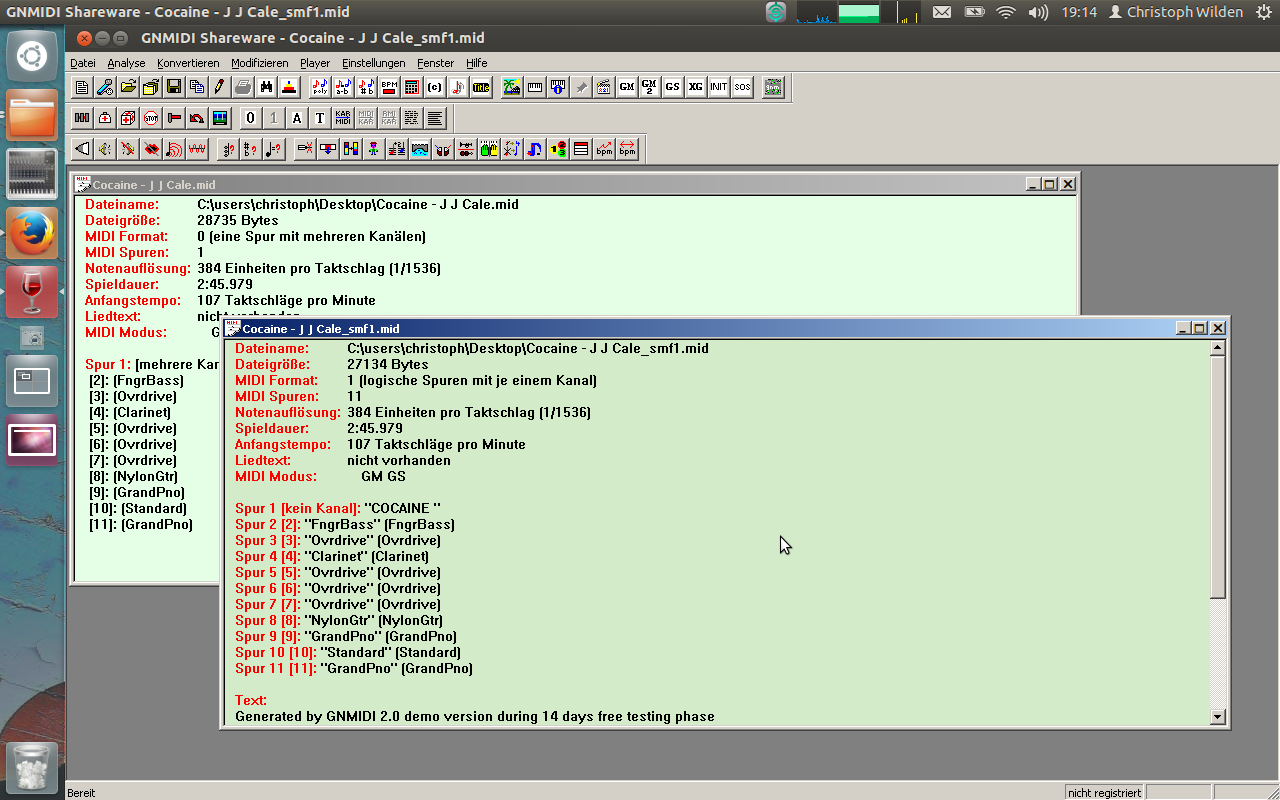Click 'Spur 2 [2]:' FngrBass track line
Screen dimensions: 1280x800
click(345, 524)
